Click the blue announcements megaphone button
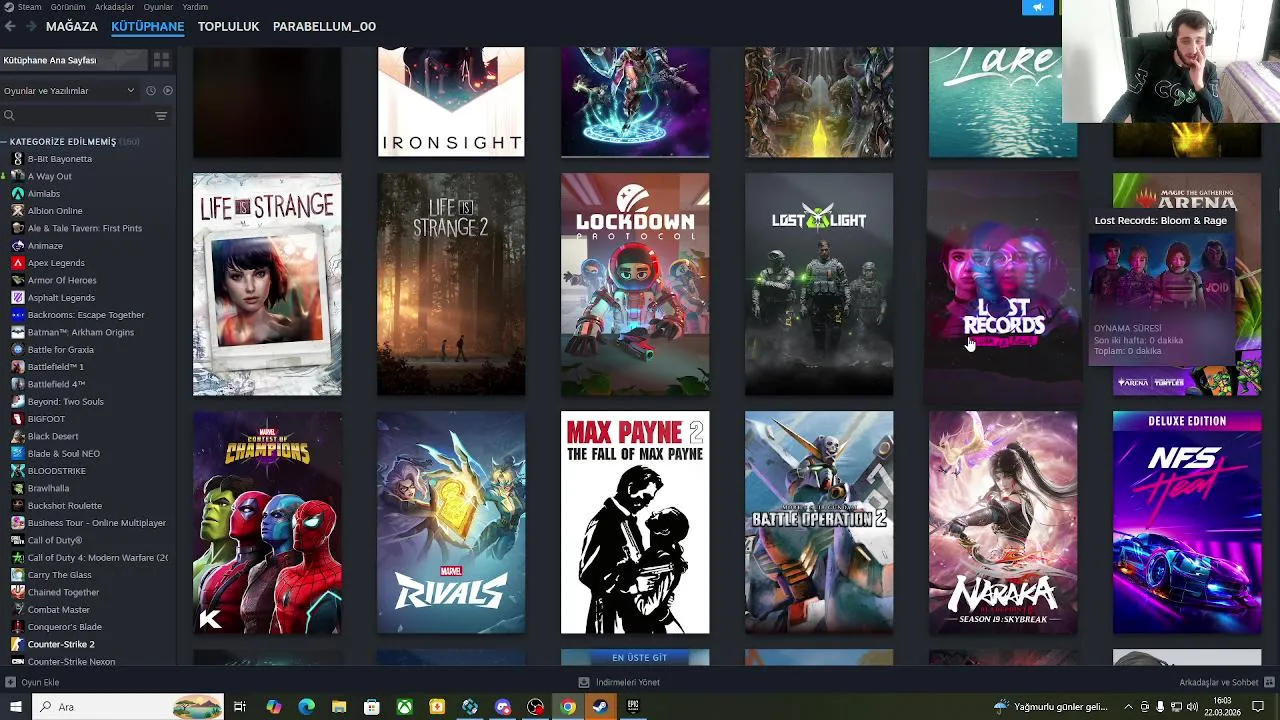 [1037, 7]
